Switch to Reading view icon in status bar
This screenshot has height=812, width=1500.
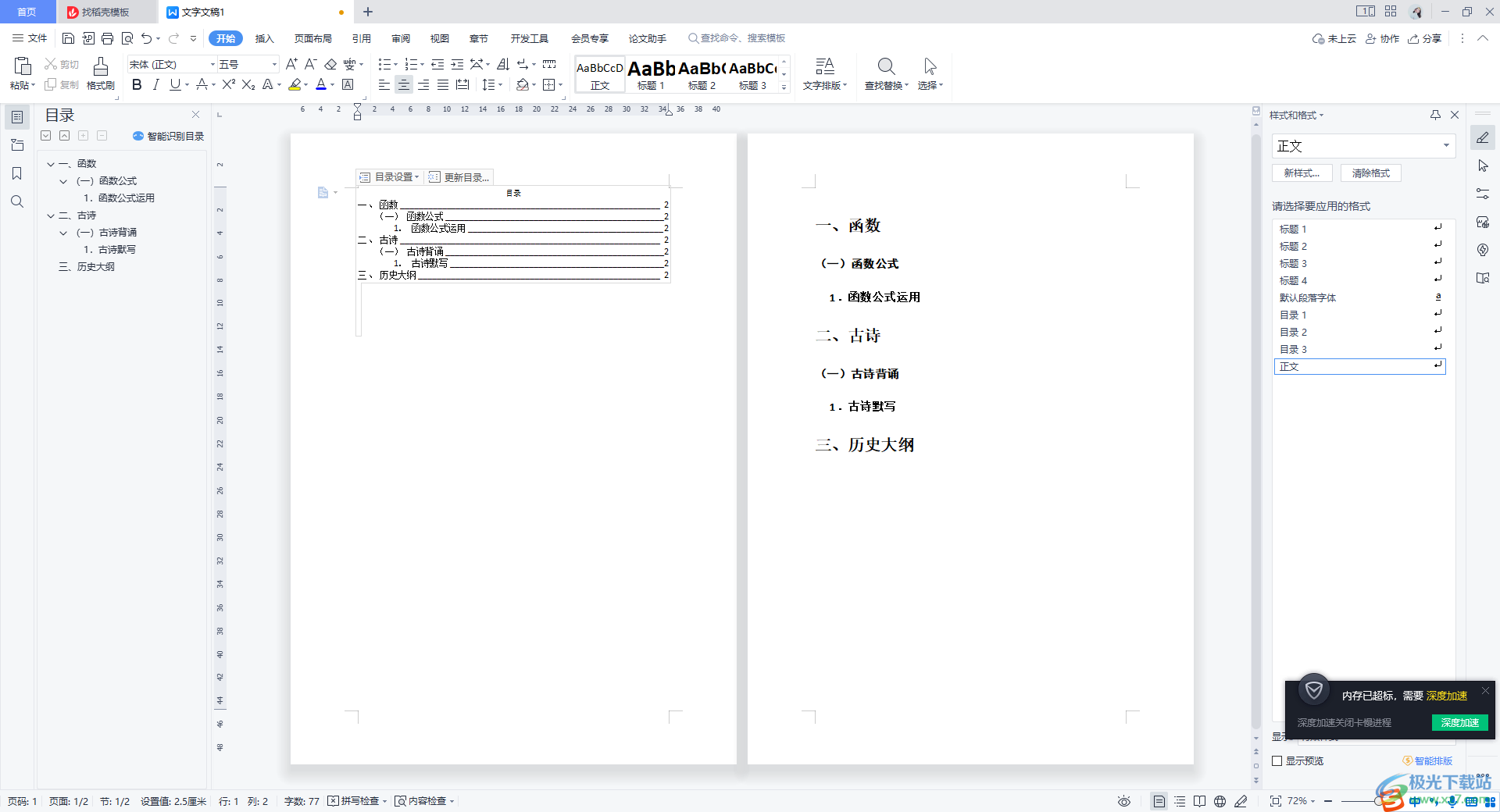[x=1199, y=801]
